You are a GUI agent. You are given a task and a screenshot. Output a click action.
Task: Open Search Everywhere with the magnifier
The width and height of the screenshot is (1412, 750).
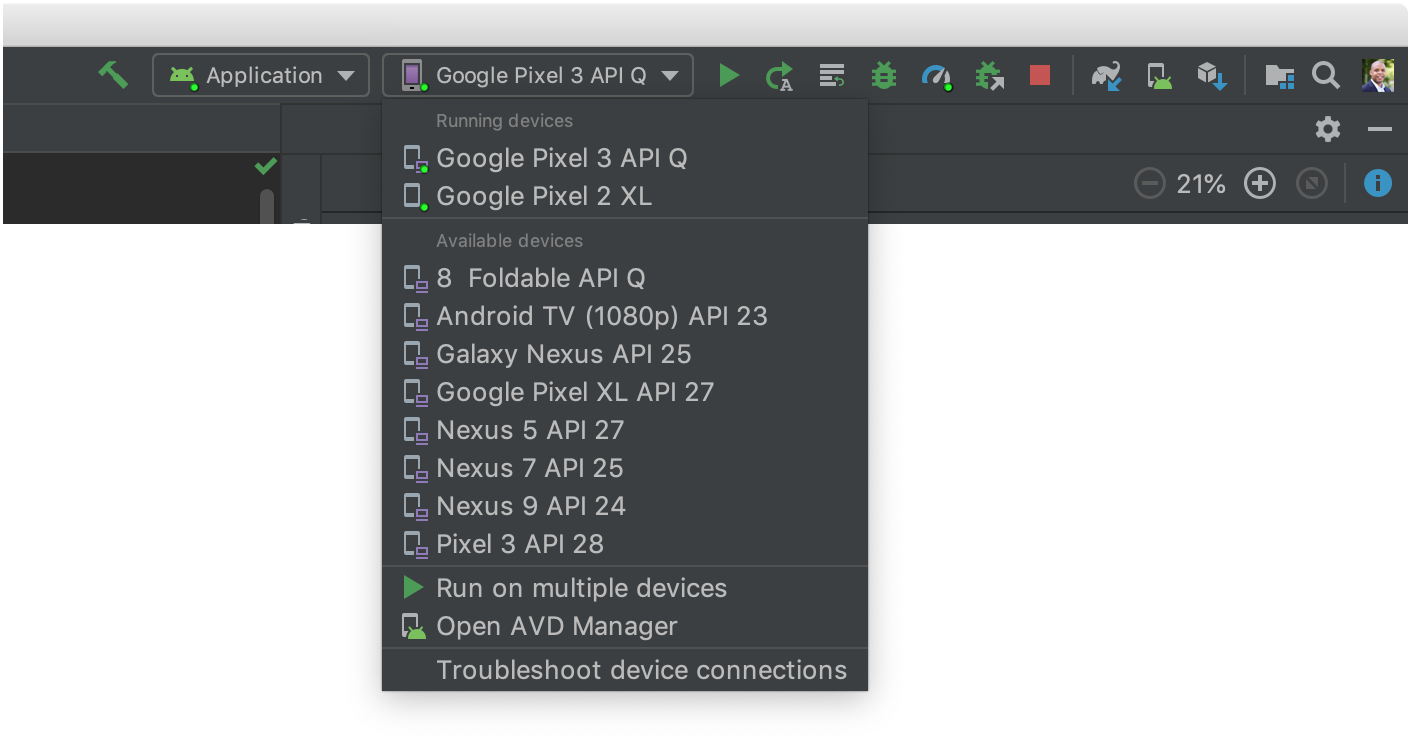click(1326, 75)
